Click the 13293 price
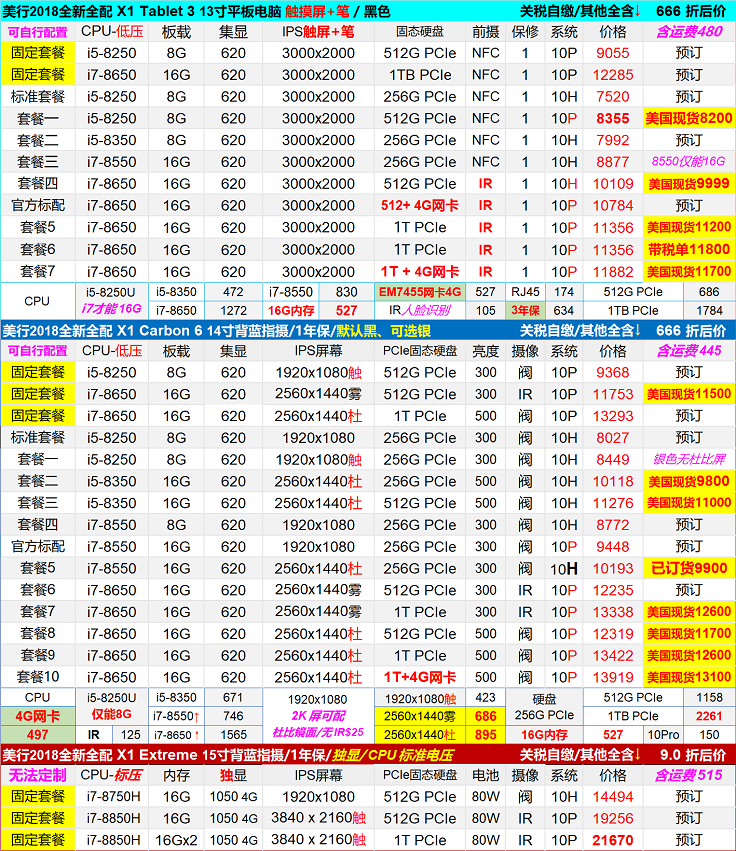This screenshot has width=736, height=851. pos(613,416)
